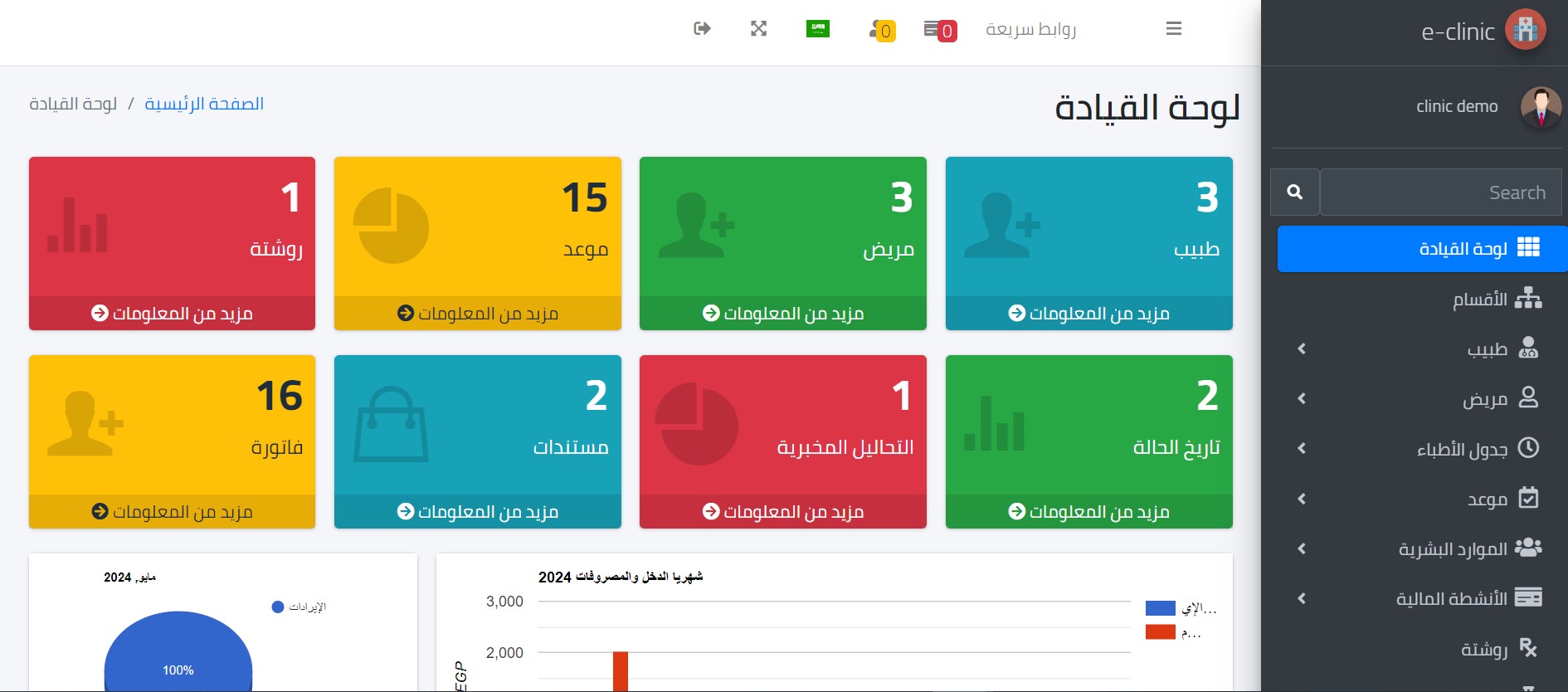Click the pie chart icon on موعد card

[391, 226]
